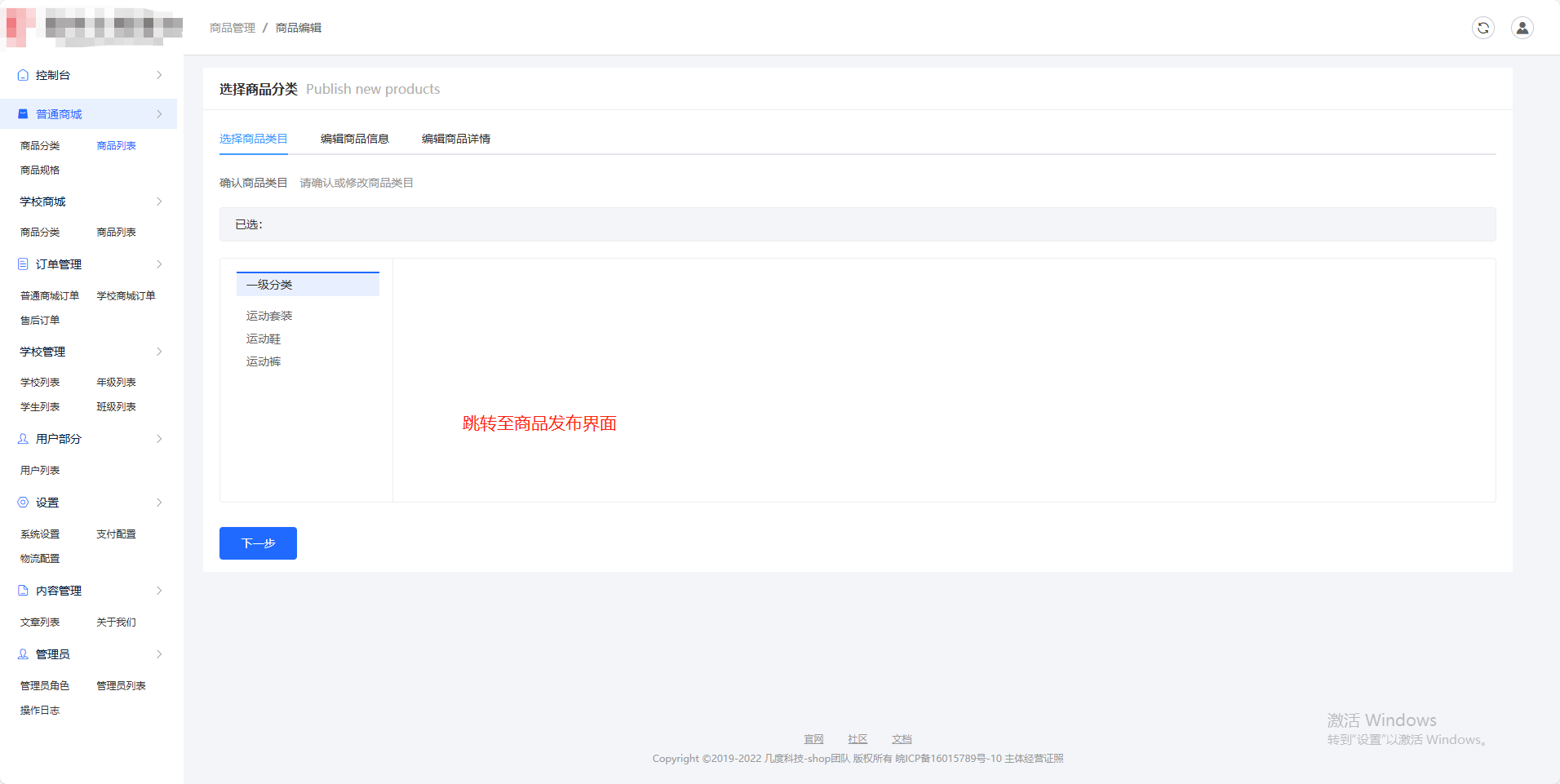
Task: Open the user avatar menu top right
Action: (1522, 27)
